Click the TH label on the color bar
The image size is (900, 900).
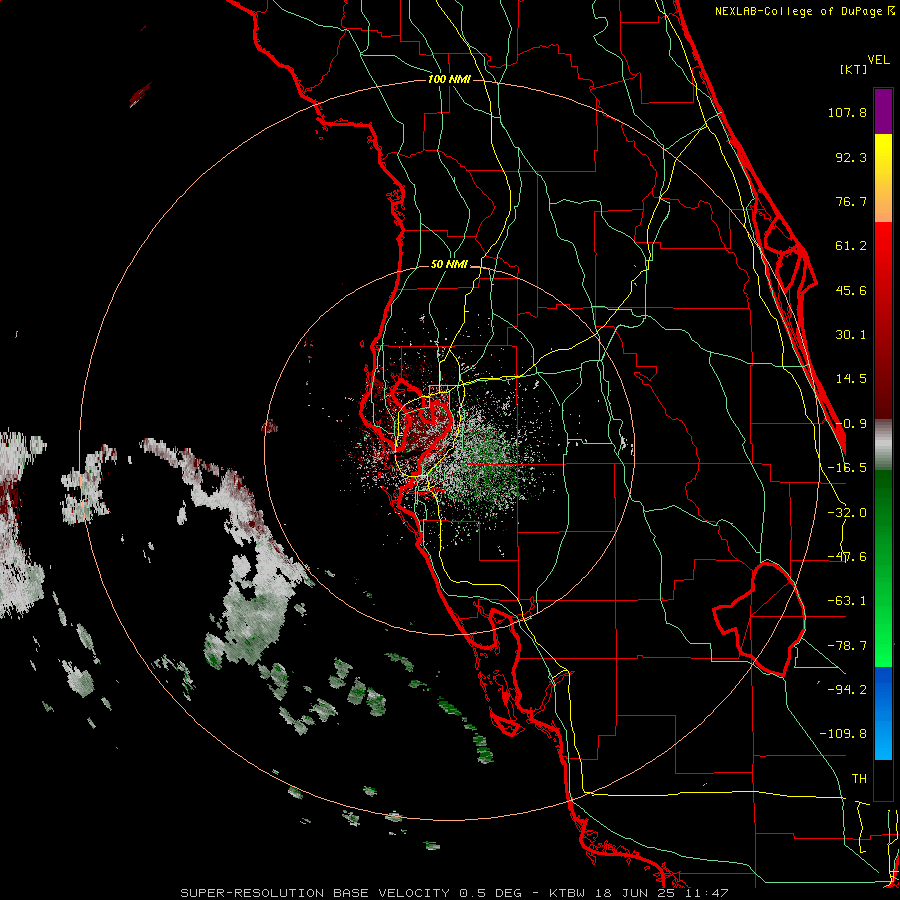(x=859, y=779)
